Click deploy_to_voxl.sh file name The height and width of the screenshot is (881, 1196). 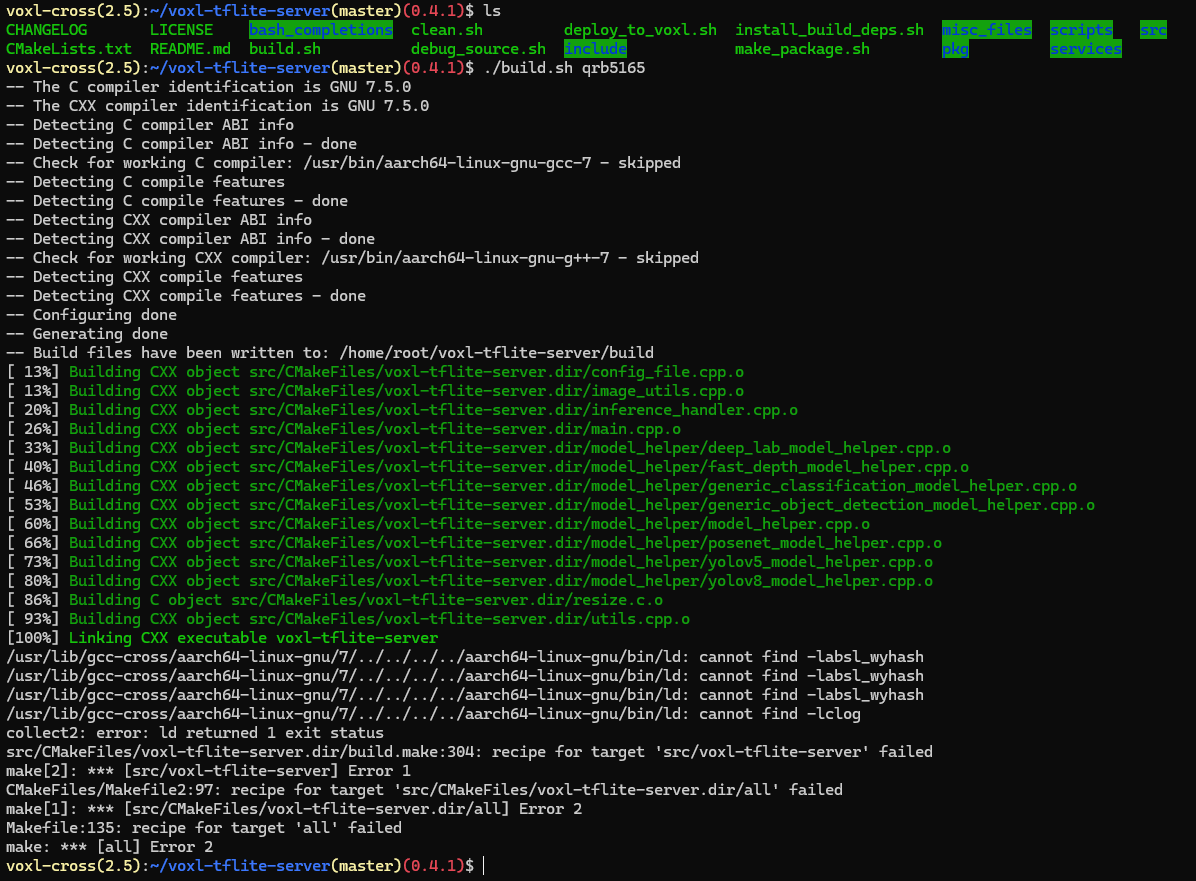641,30
